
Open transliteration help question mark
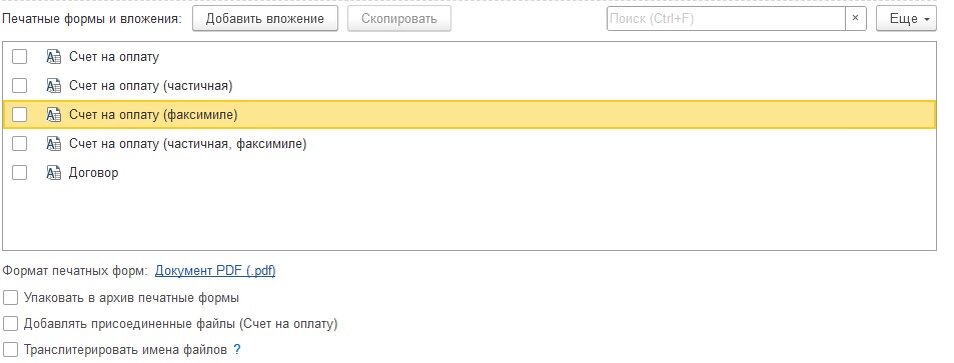(237, 350)
